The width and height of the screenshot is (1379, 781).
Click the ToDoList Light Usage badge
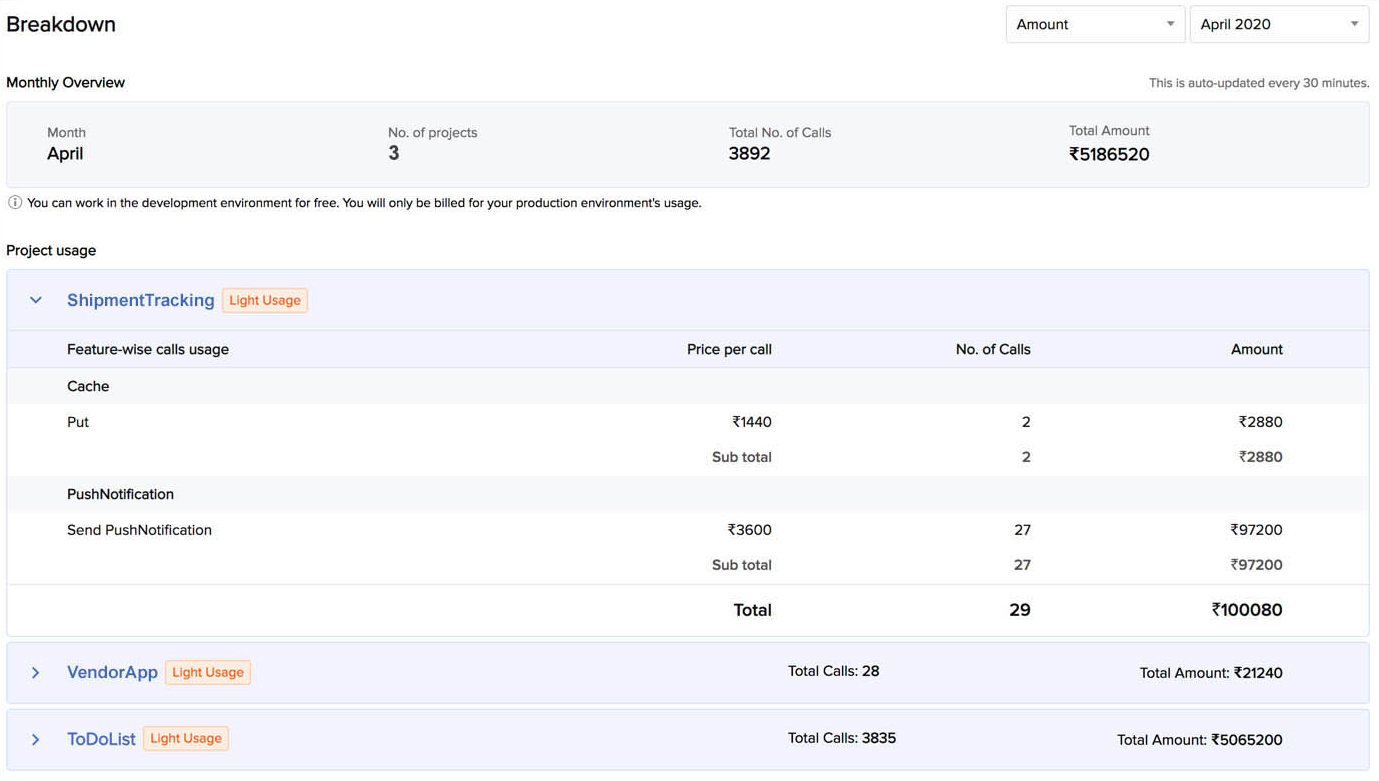(185, 738)
